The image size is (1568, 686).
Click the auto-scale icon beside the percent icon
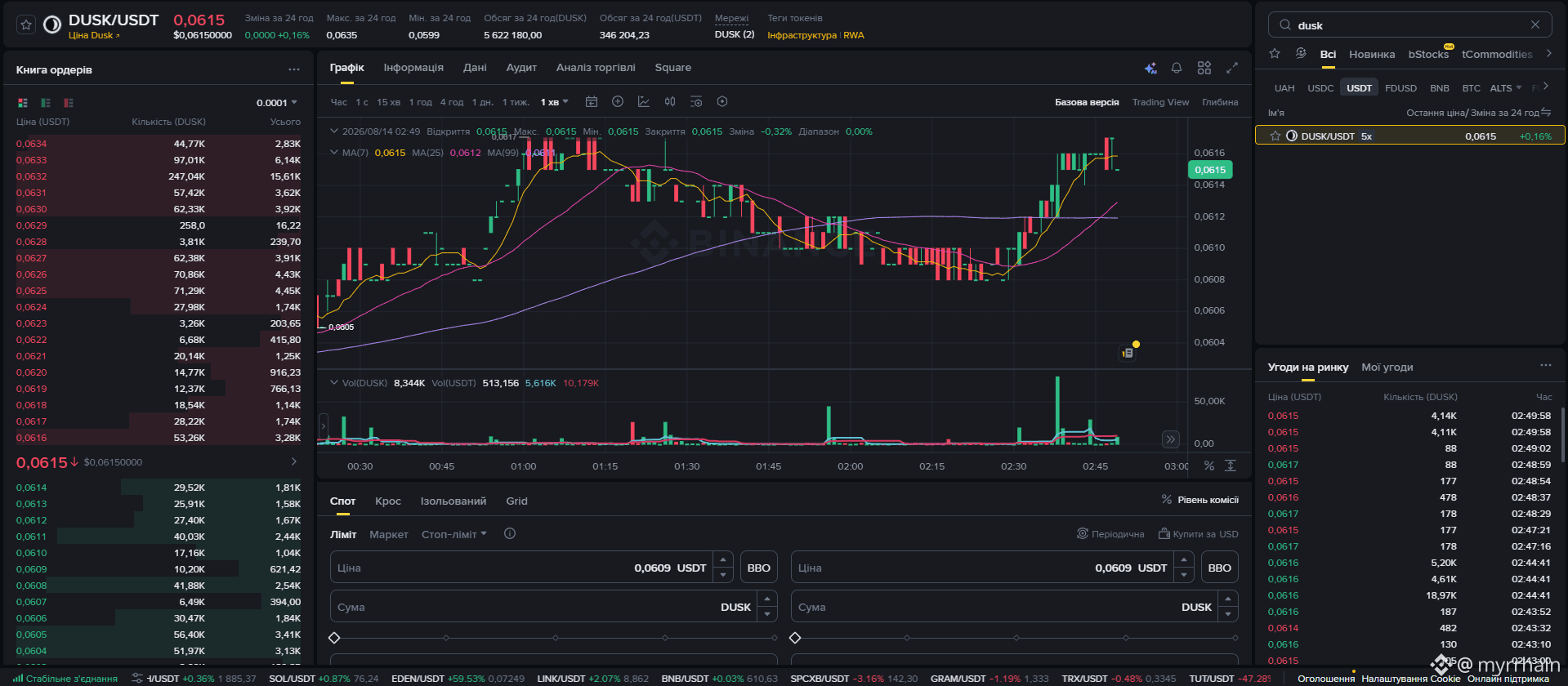1231,465
